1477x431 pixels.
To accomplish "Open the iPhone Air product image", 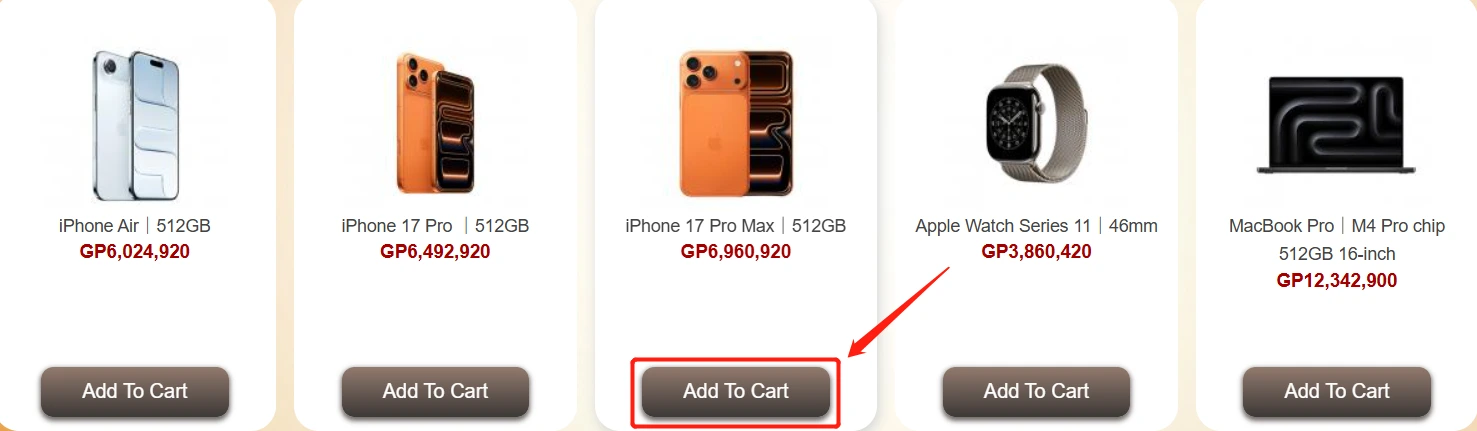I will (135, 123).
